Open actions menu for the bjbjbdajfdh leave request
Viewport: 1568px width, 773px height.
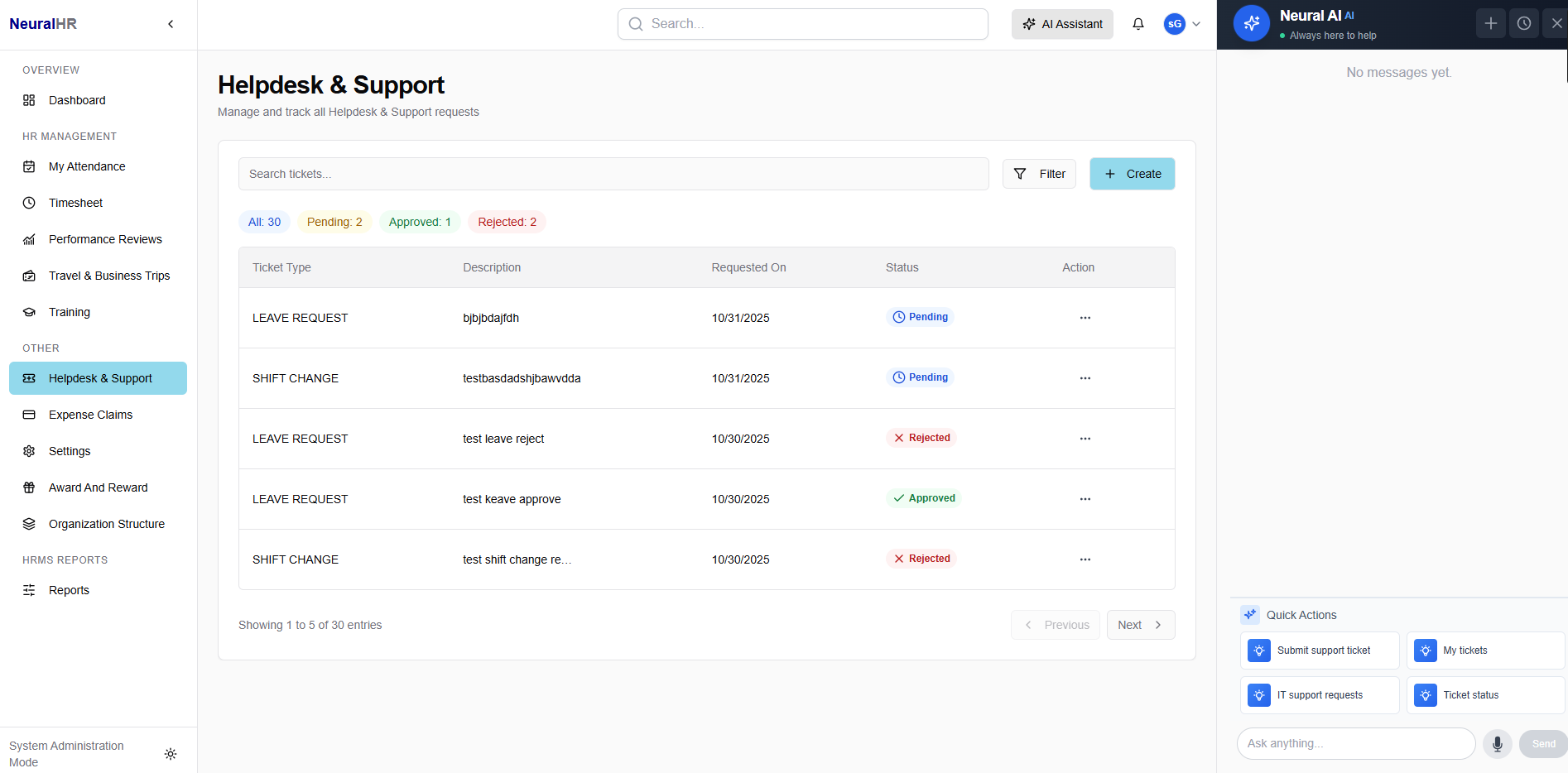tap(1085, 317)
